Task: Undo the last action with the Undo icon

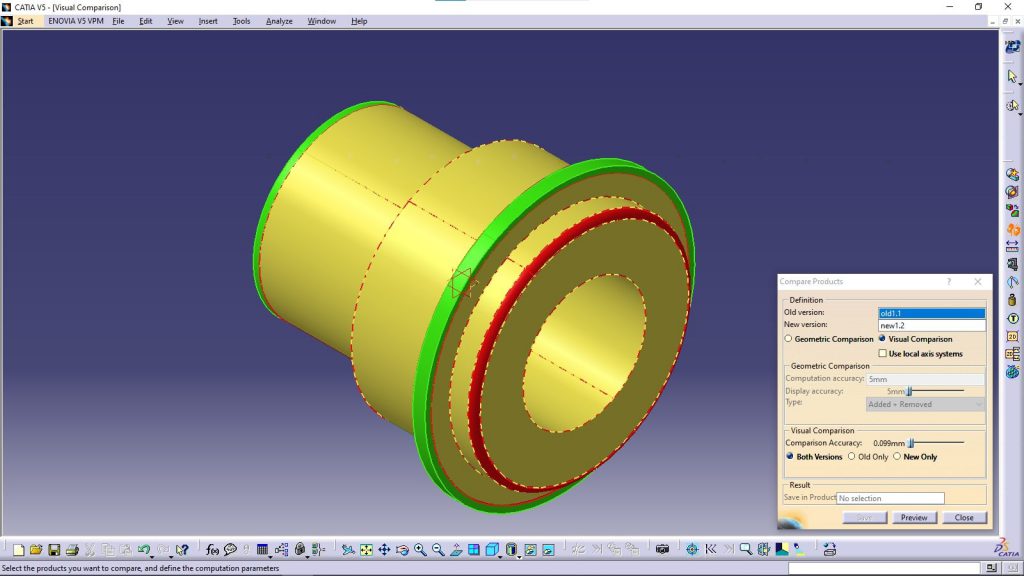Action: click(144, 550)
